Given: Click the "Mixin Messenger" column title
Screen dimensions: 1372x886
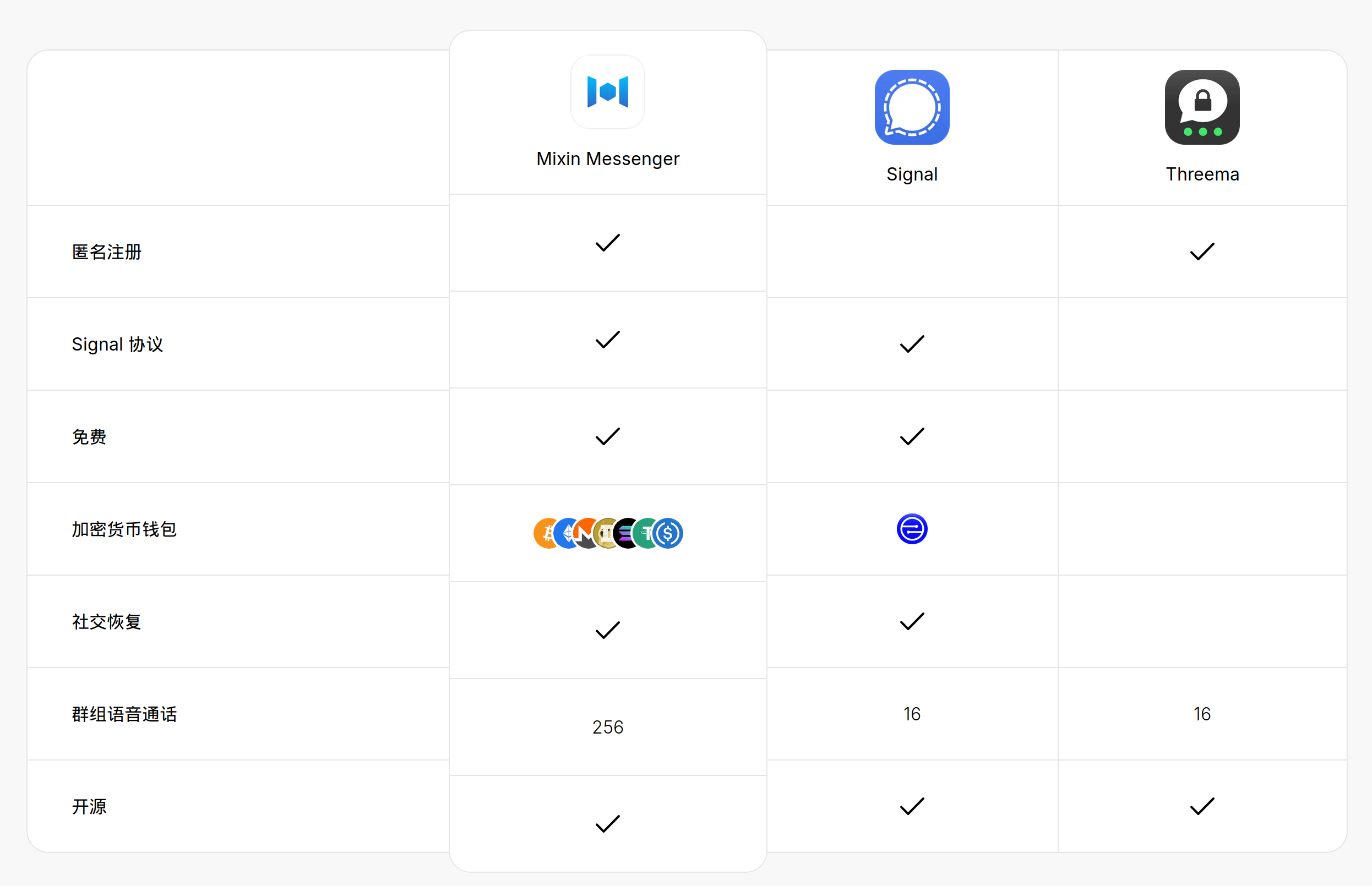Looking at the screenshot, I should pyautogui.click(x=607, y=159).
